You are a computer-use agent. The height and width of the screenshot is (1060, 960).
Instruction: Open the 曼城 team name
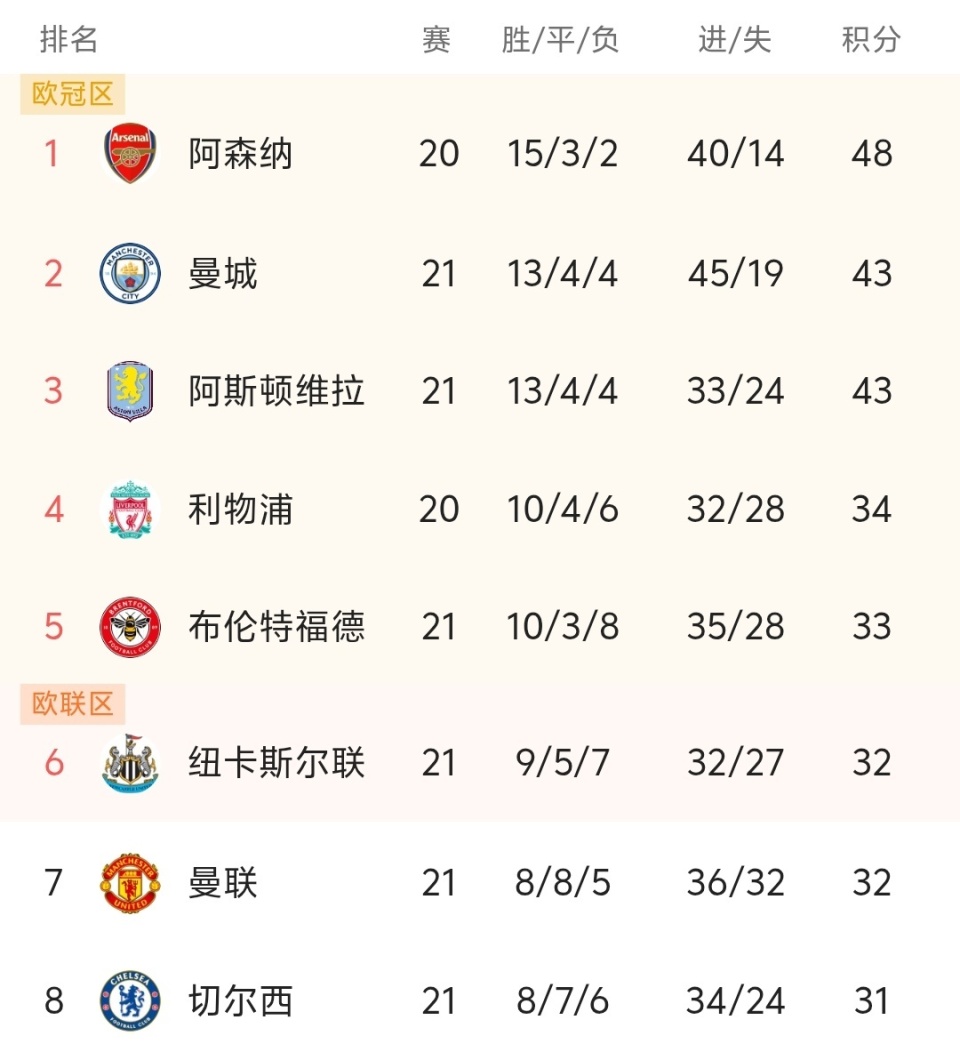(x=223, y=273)
